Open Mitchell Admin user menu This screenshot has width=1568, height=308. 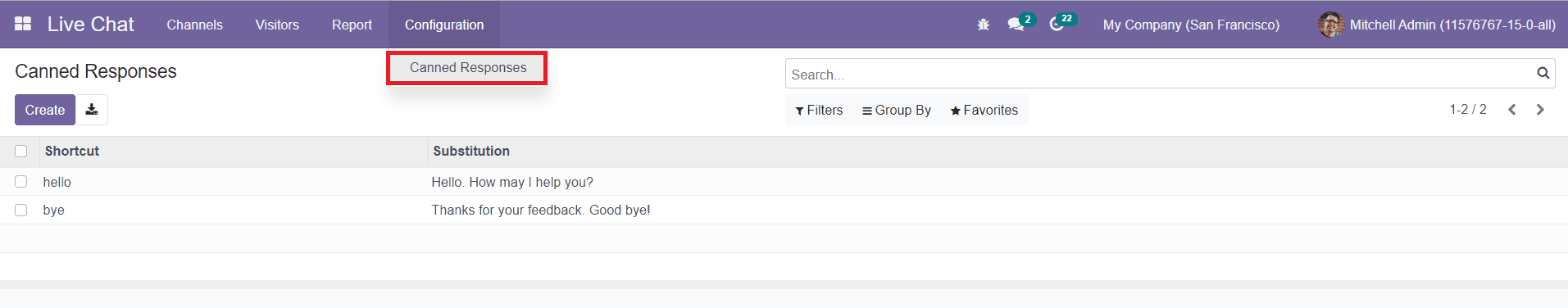click(1437, 25)
